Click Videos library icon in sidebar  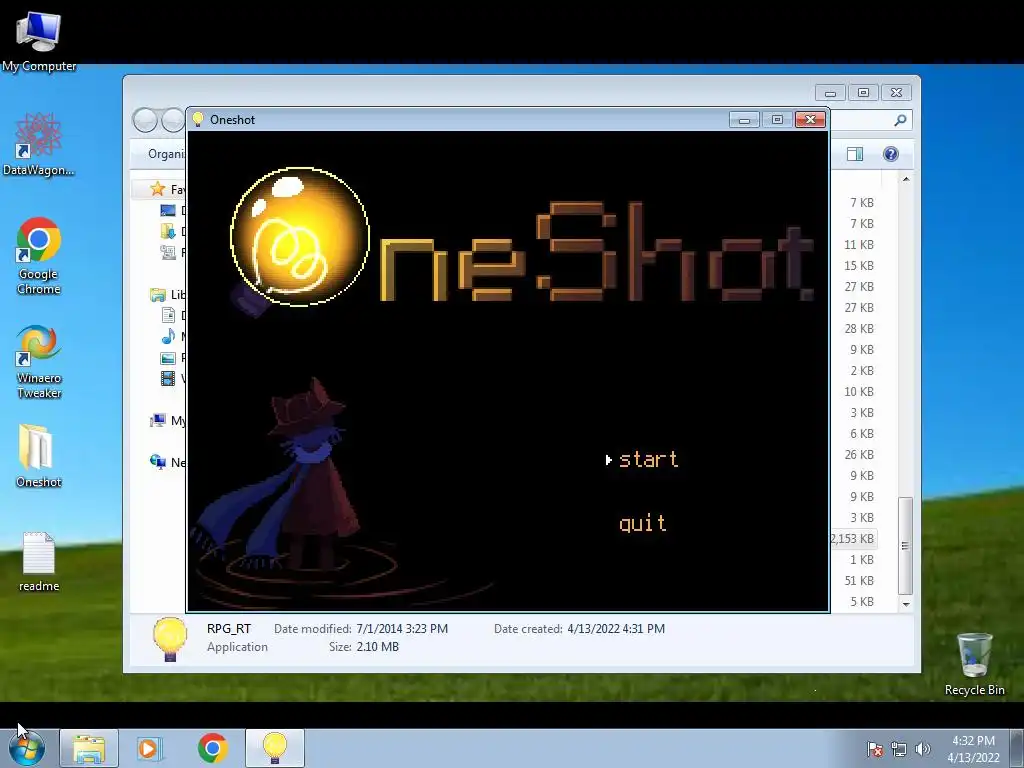click(x=168, y=379)
